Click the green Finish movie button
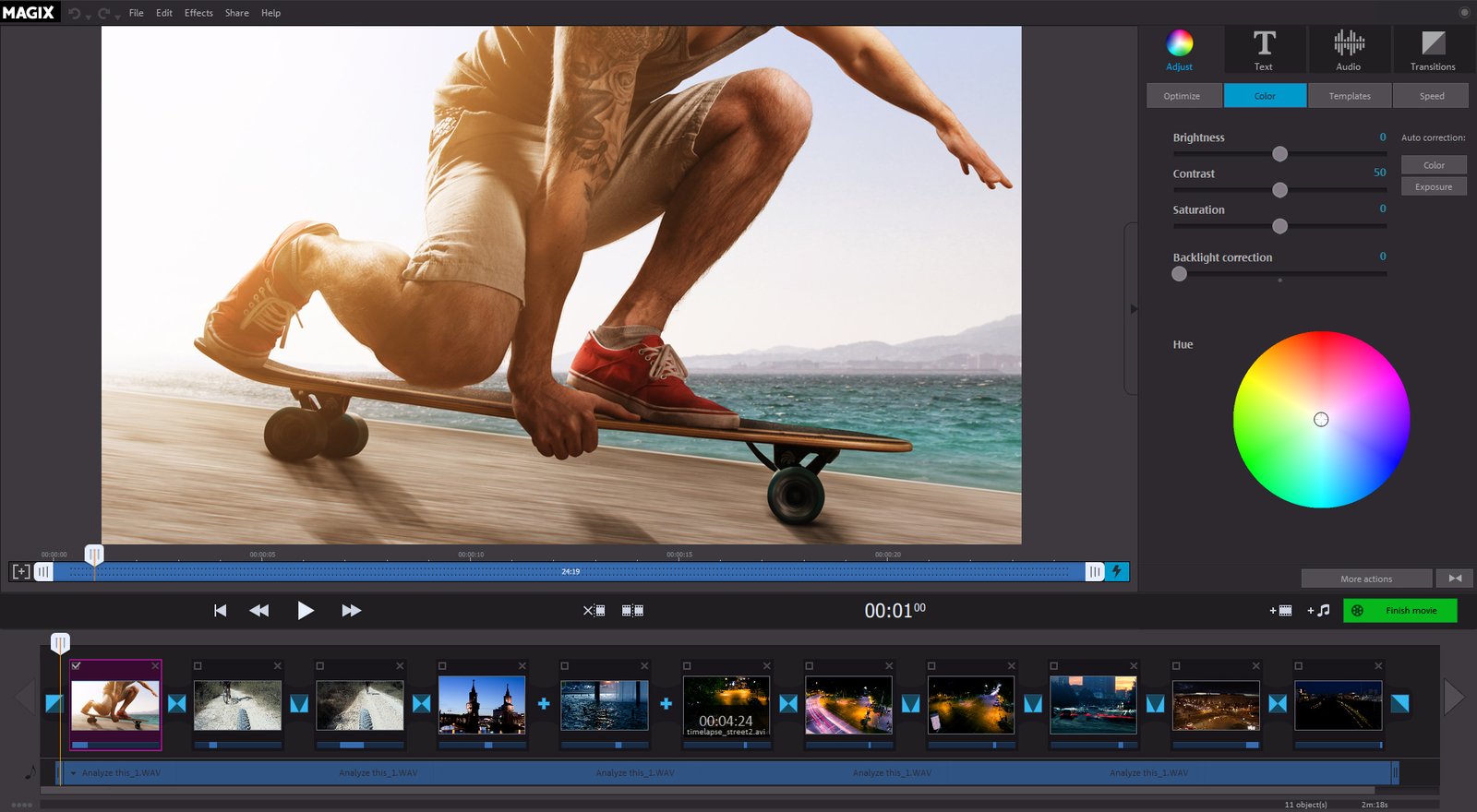 pos(1399,611)
